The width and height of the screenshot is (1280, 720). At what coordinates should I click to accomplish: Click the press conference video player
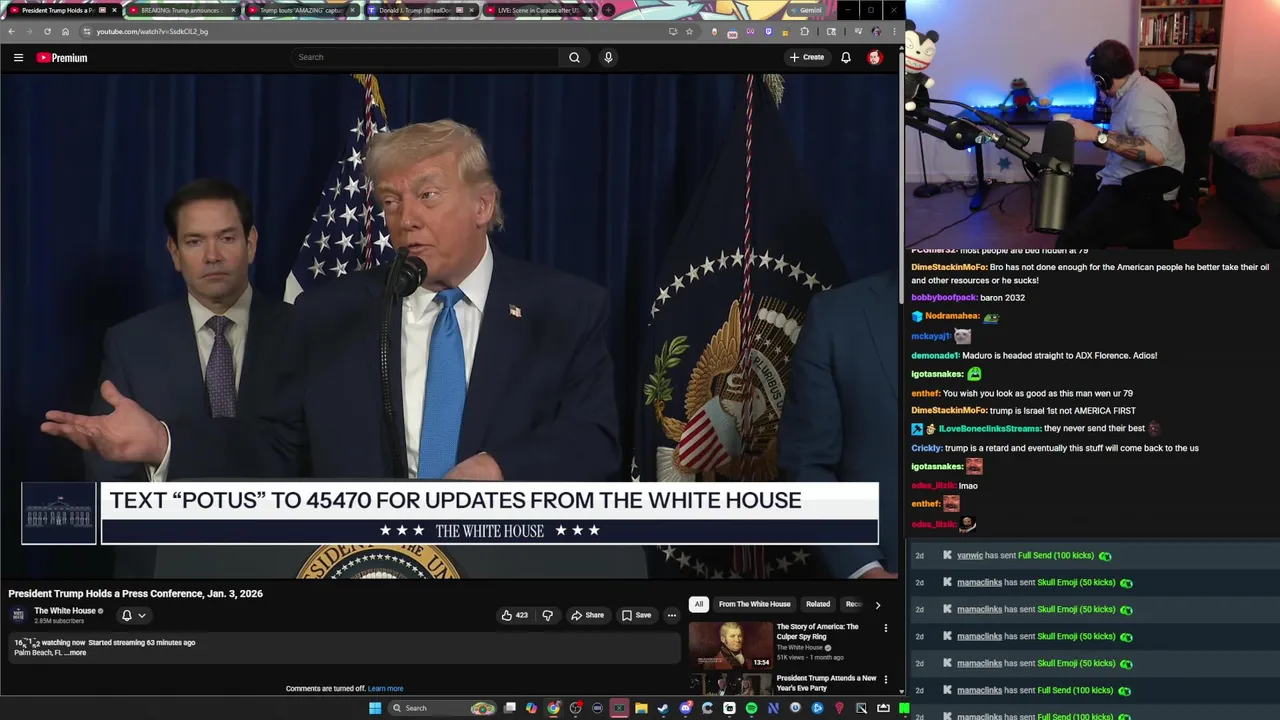(x=449, y=326)
